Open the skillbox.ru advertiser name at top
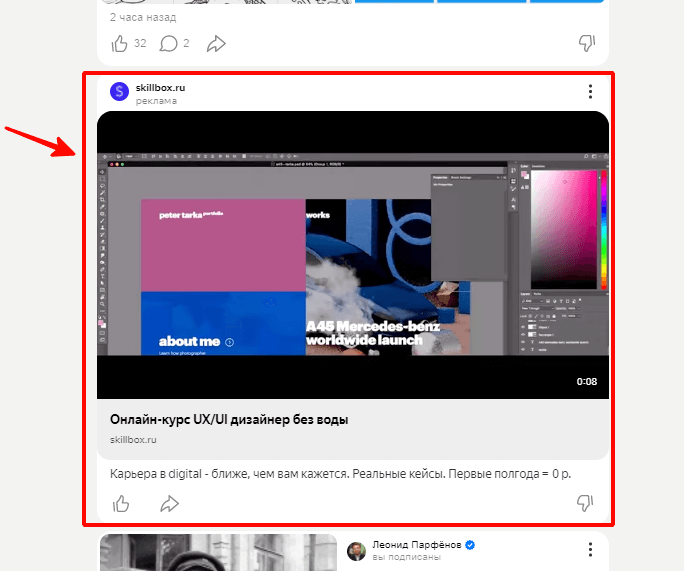Image resolution: width=684 pixels, height=571 pixels. pyautogui.click(x=160, y=87)
